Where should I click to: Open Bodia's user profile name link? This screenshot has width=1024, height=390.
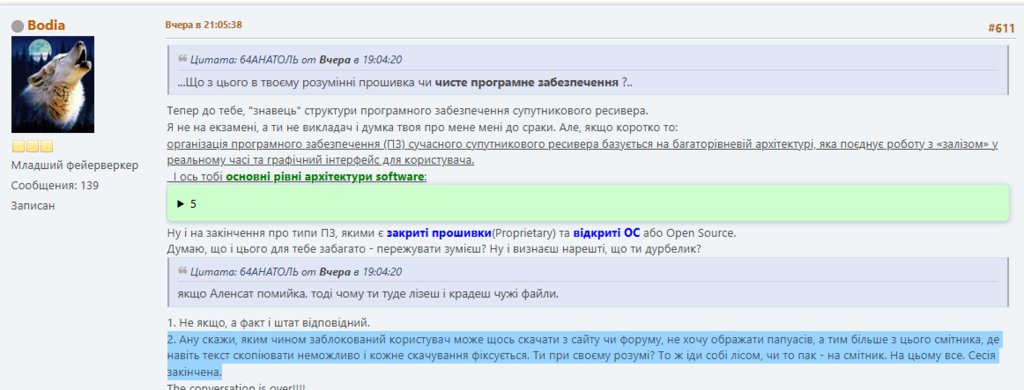click(46, 25)
